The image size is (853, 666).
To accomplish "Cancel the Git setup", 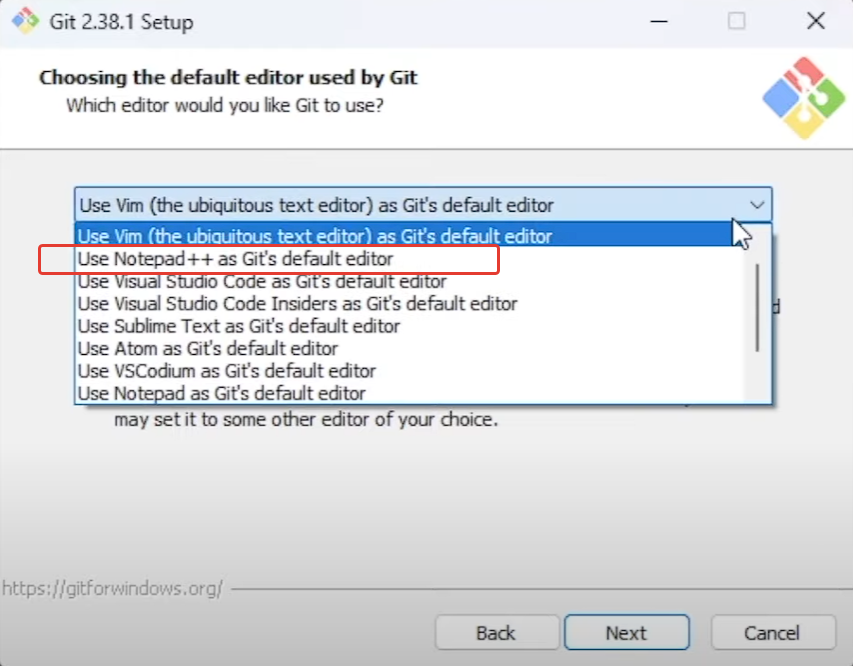I will point(773,632).
